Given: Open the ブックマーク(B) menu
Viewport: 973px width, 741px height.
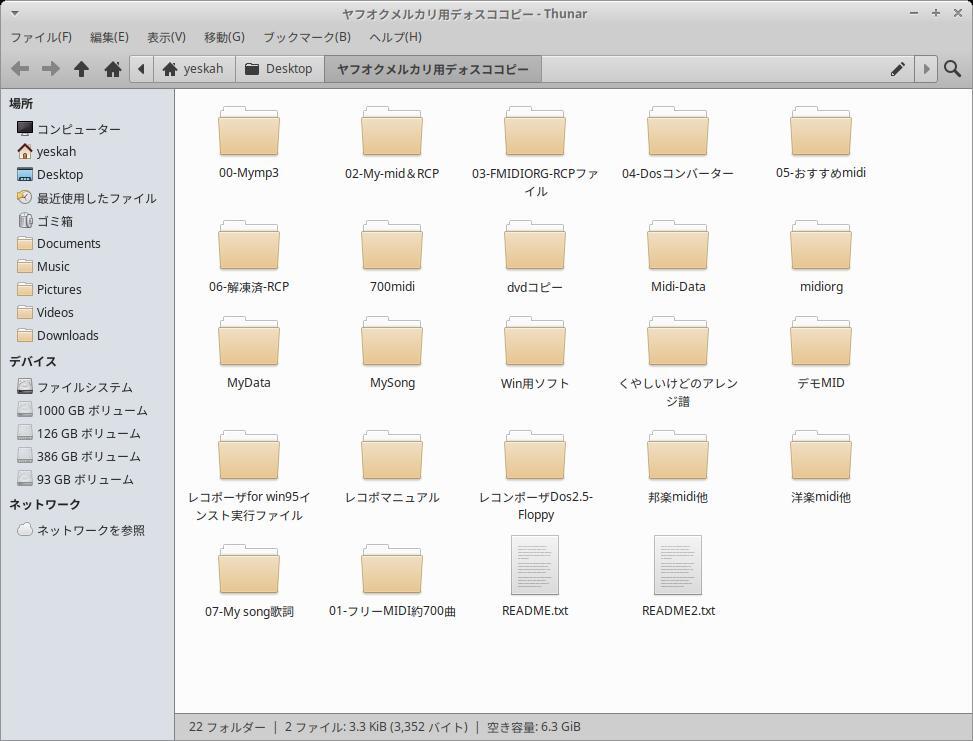Looking at the screenshot, I should point(306,37).
